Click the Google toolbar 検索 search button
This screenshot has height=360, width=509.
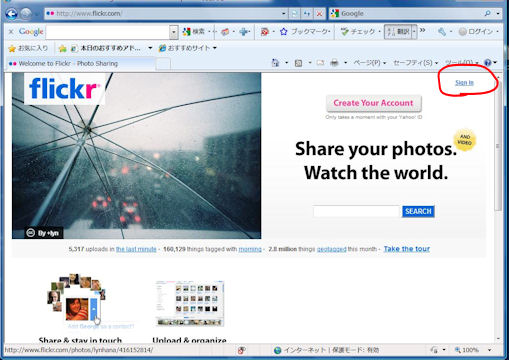point(194,32)
